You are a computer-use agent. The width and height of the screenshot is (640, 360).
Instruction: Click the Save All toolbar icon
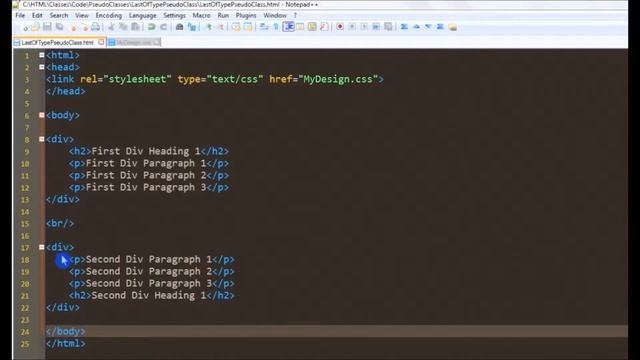[60, 27]
